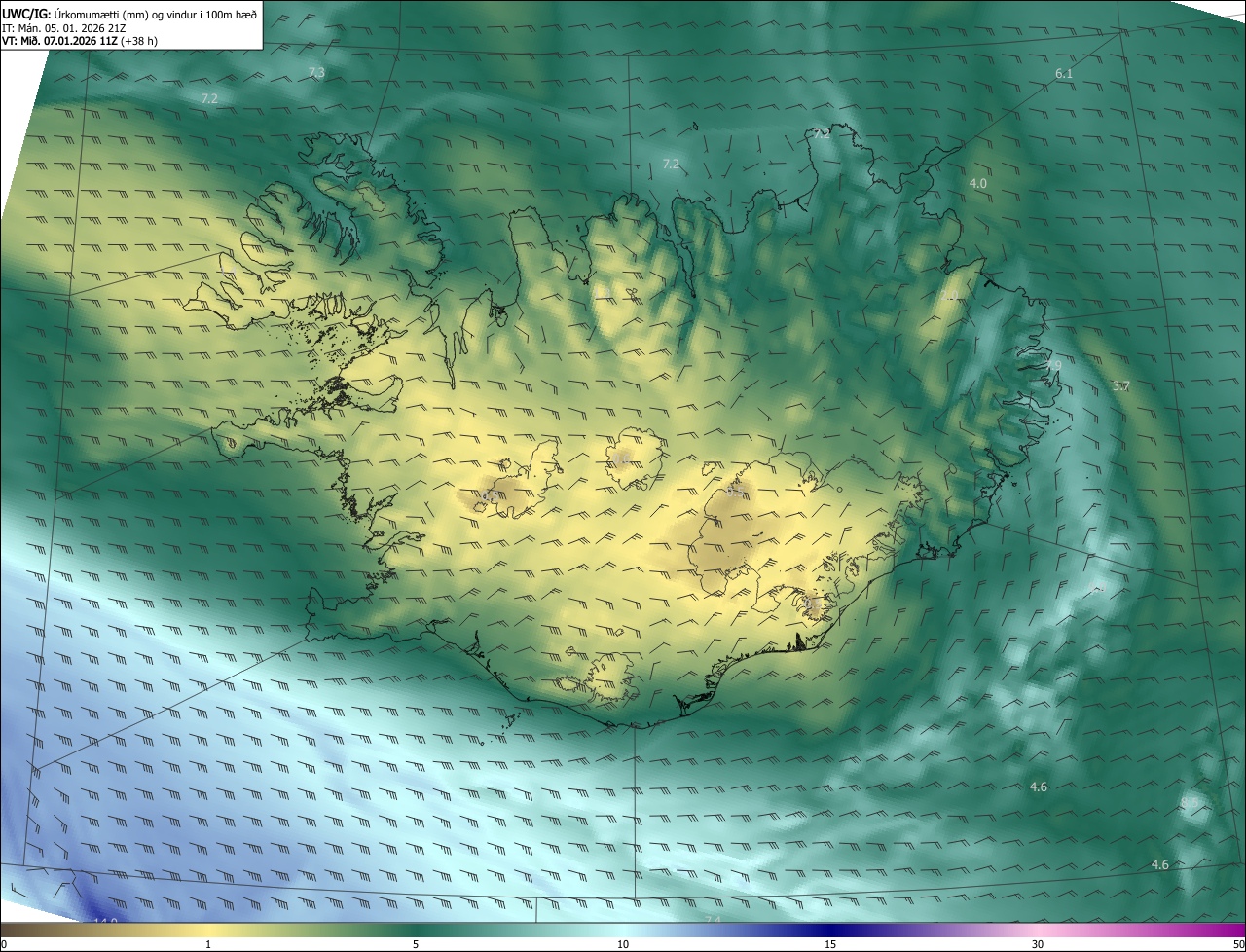Click the 10 tick on the color scale
This screenshot has width=1246, height=952.
point(623,944)
